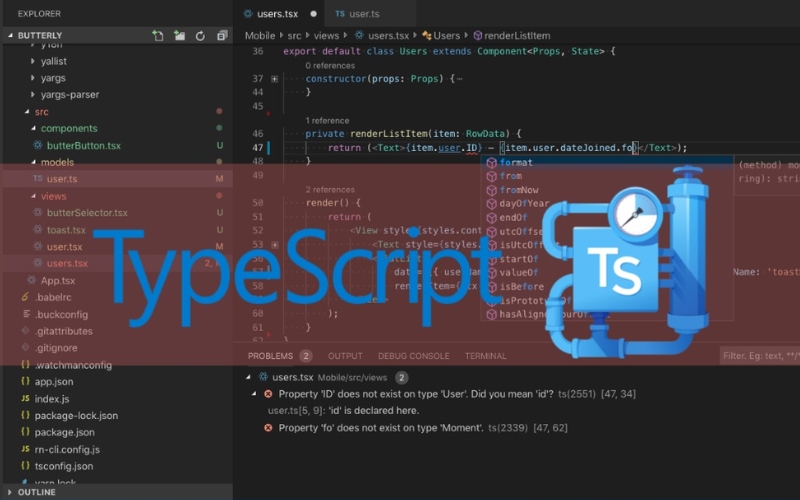Unfold the constructor at line 37
Image resolution: width=800 pixels, height=500 pixels.
click(274, 79)
